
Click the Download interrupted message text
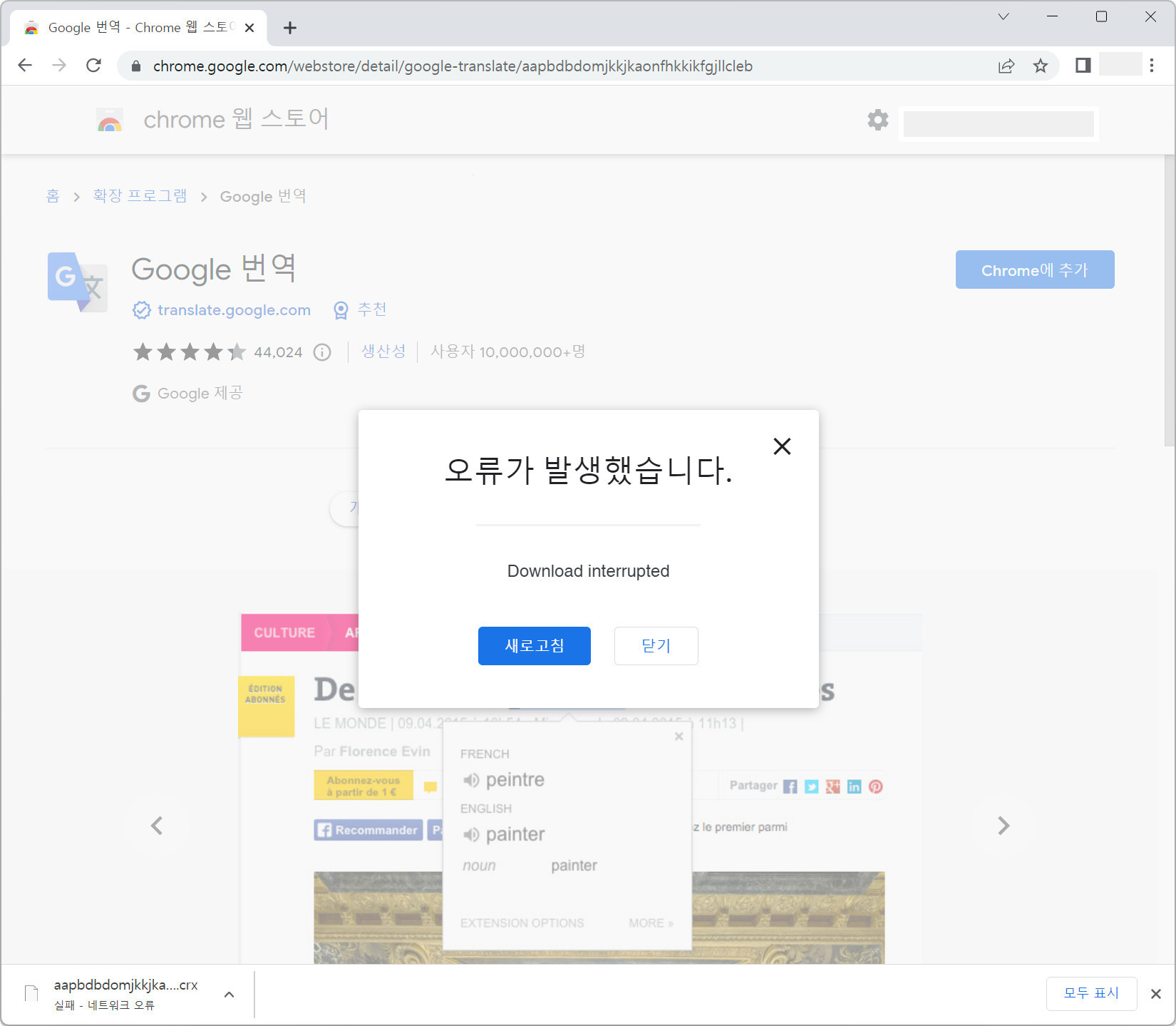588,571
